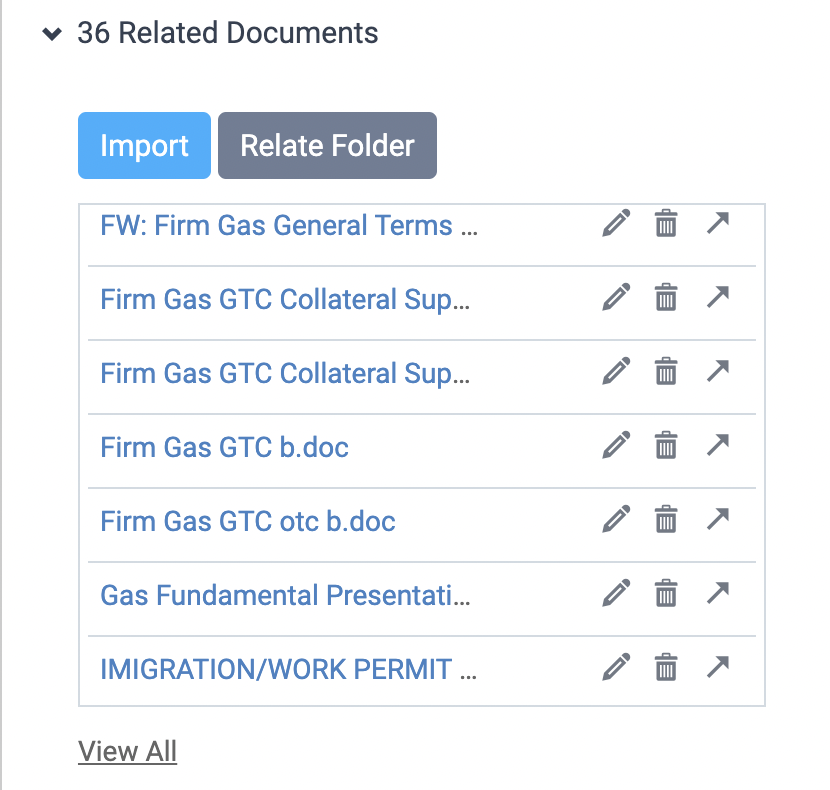The height and width of the screenshot is (790, 830).
Task: Delete the FW: Firm Gas General Terms entry
Action: pyautogui.click(x=666, y=223)
